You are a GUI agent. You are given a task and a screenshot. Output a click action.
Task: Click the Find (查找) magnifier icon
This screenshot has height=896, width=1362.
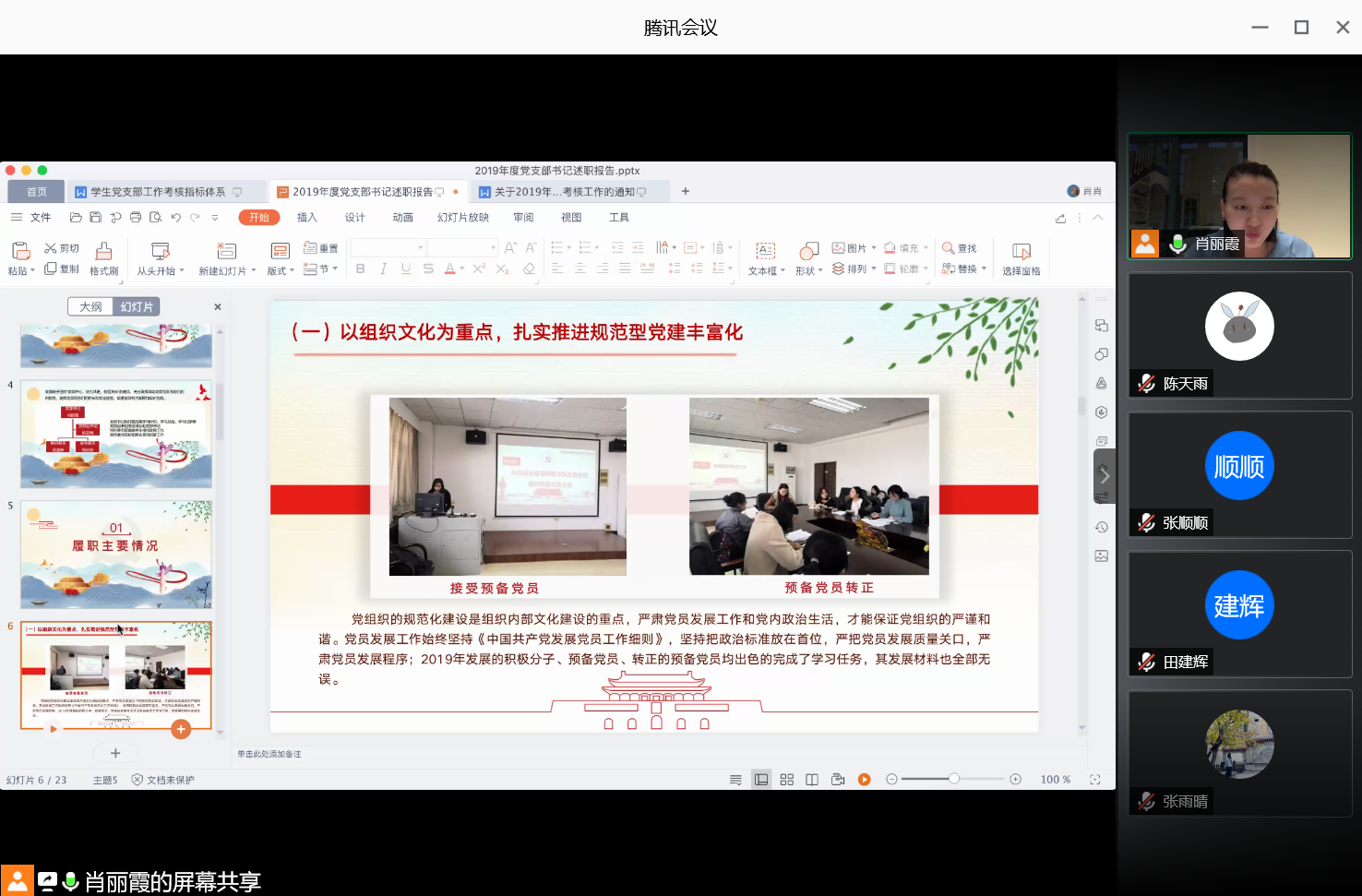(x=948, y=248)
